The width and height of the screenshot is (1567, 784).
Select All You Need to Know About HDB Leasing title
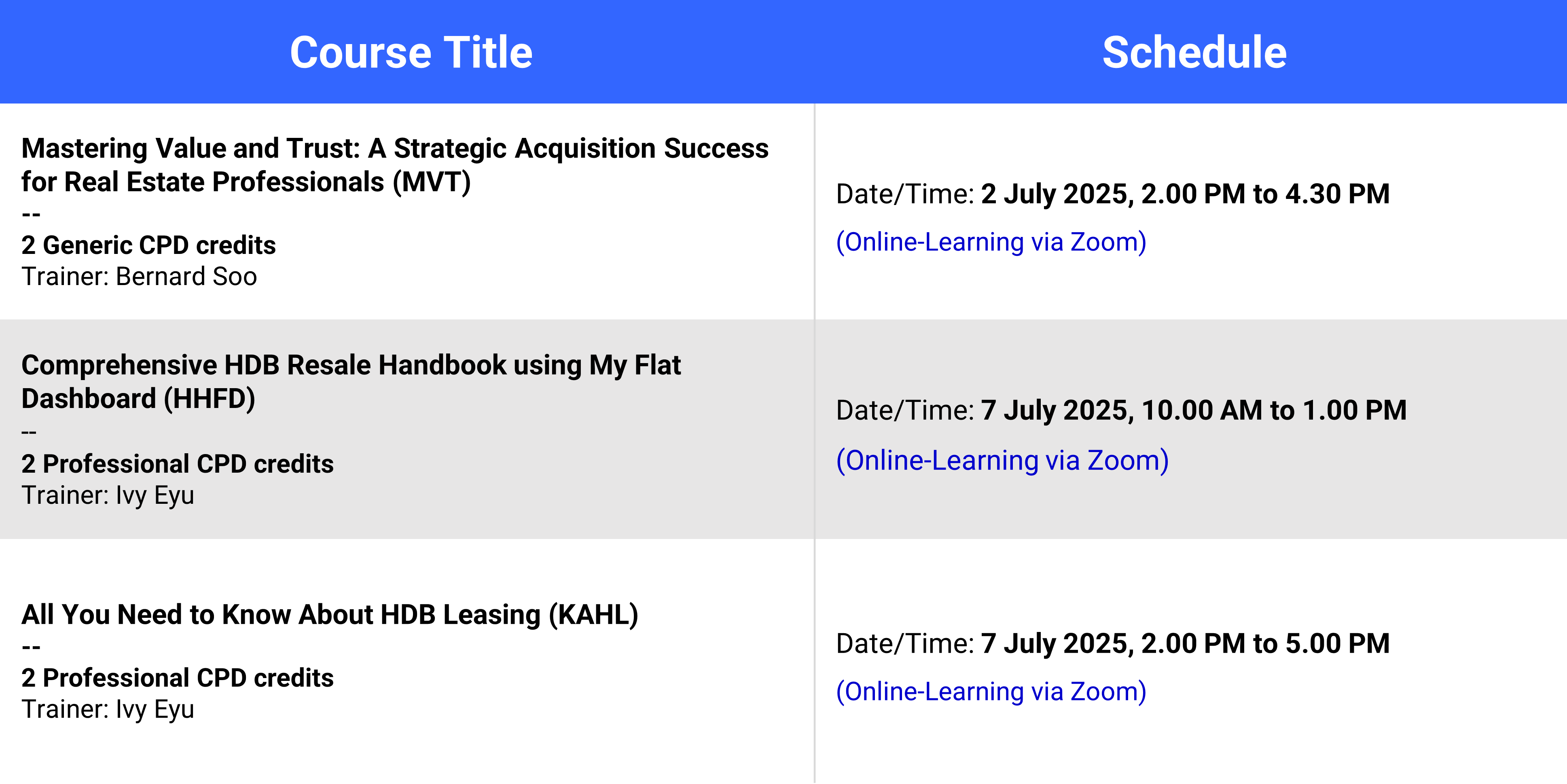pos(330,614)
